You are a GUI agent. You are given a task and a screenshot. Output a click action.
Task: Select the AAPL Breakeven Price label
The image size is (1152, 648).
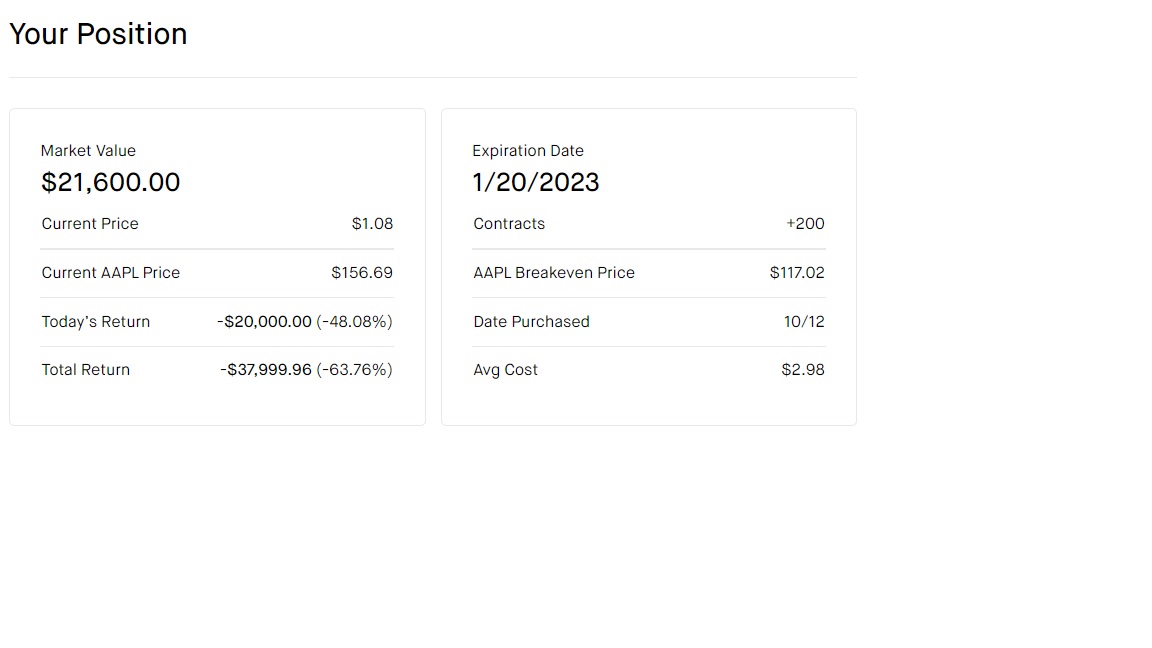(x=554, y=273)
